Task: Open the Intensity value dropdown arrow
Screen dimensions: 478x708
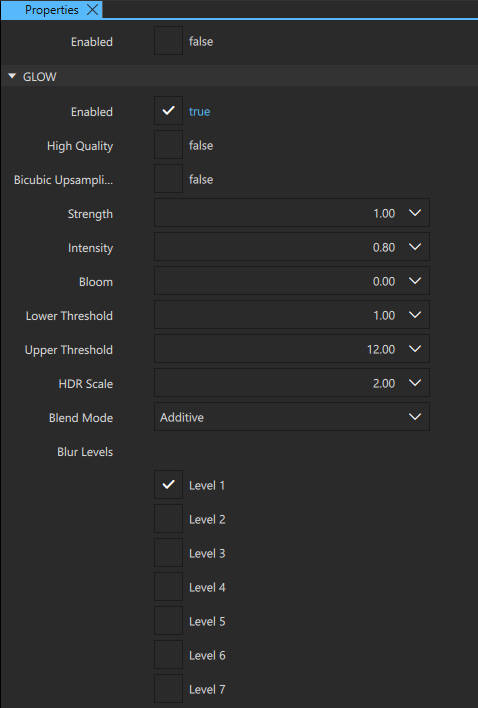Action: tap(415, 247)
